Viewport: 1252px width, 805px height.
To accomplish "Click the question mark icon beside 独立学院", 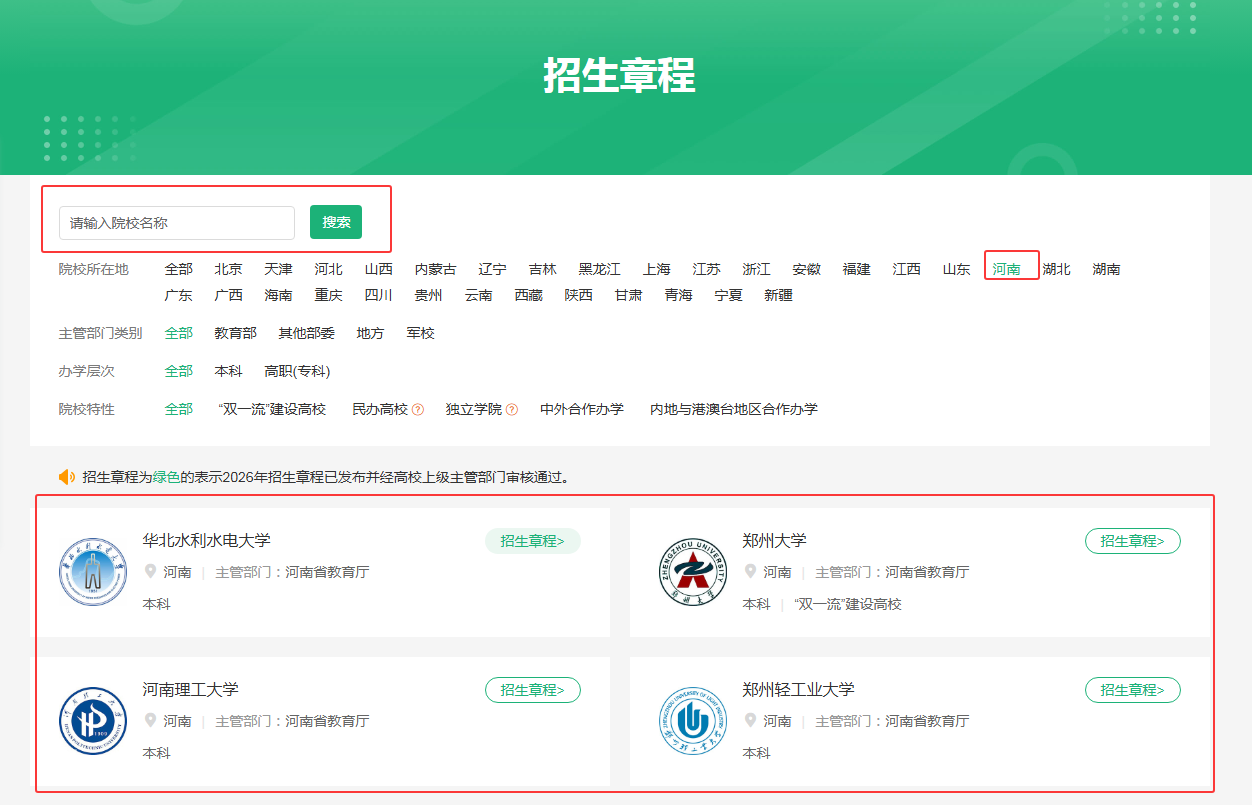I will (512, 409).
